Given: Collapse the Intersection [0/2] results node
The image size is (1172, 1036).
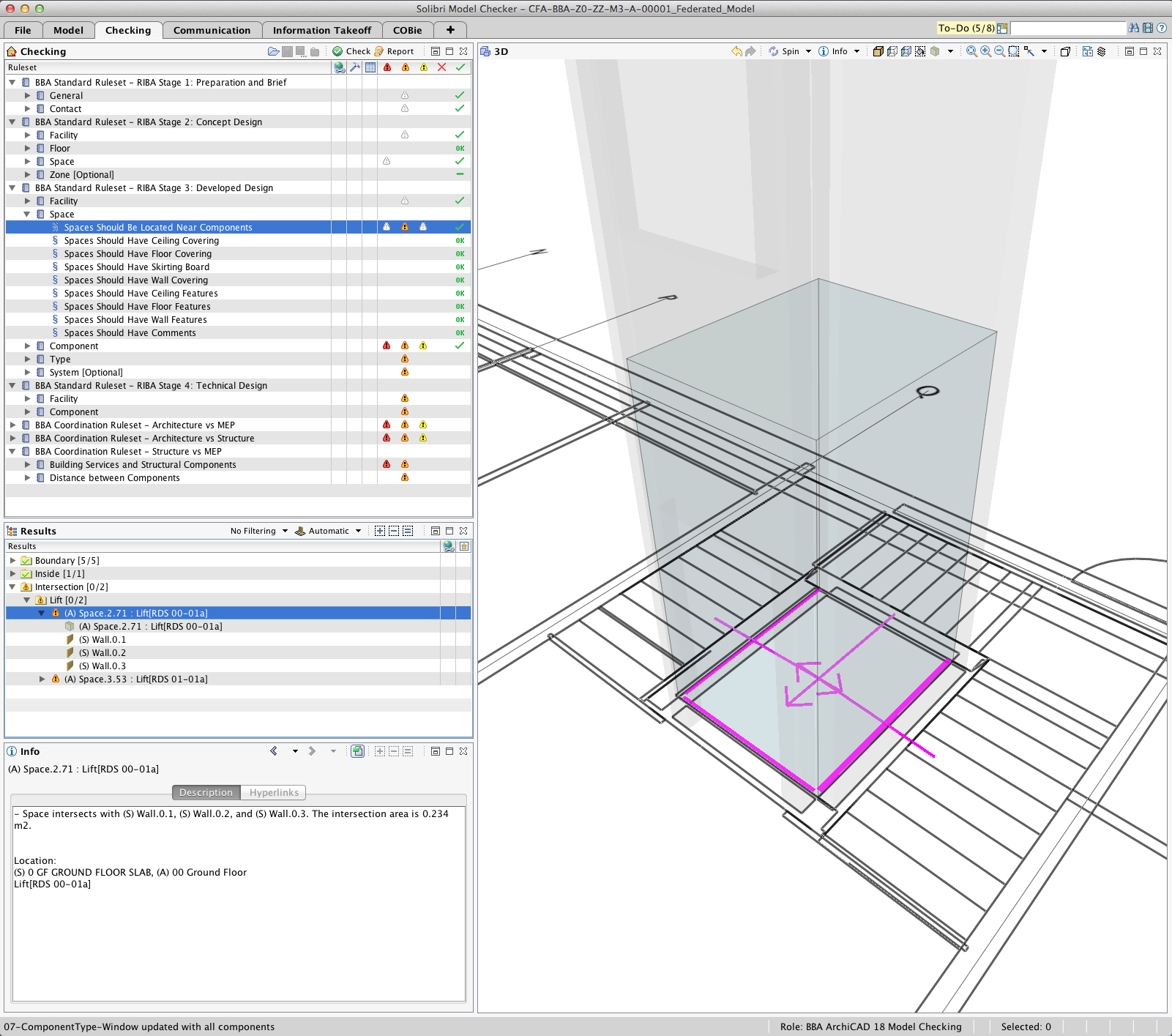Looking at the screenshot, I should click(x=12, y=587).
